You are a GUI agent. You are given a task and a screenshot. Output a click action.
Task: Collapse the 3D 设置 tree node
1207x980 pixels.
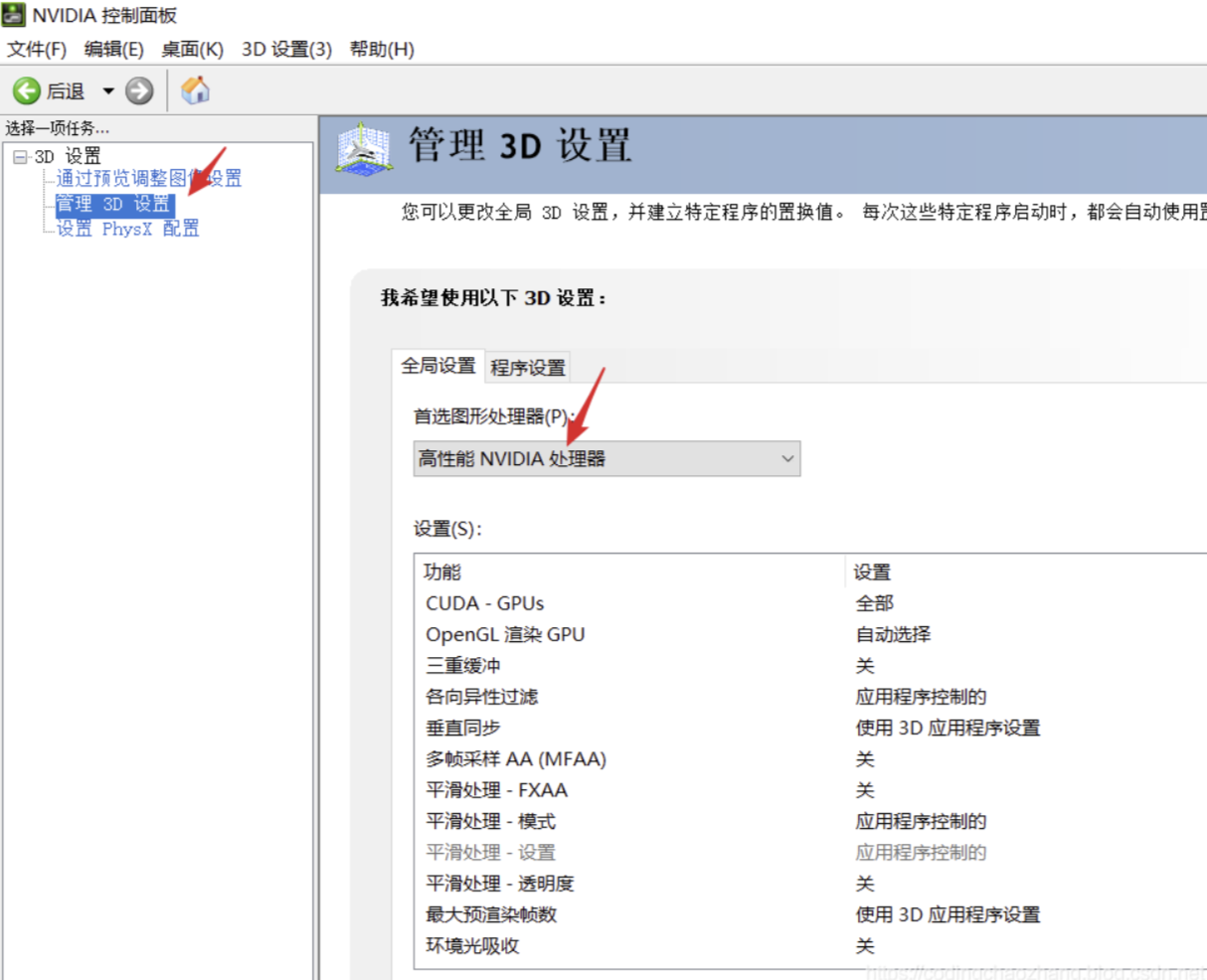[x=20, y=157]
